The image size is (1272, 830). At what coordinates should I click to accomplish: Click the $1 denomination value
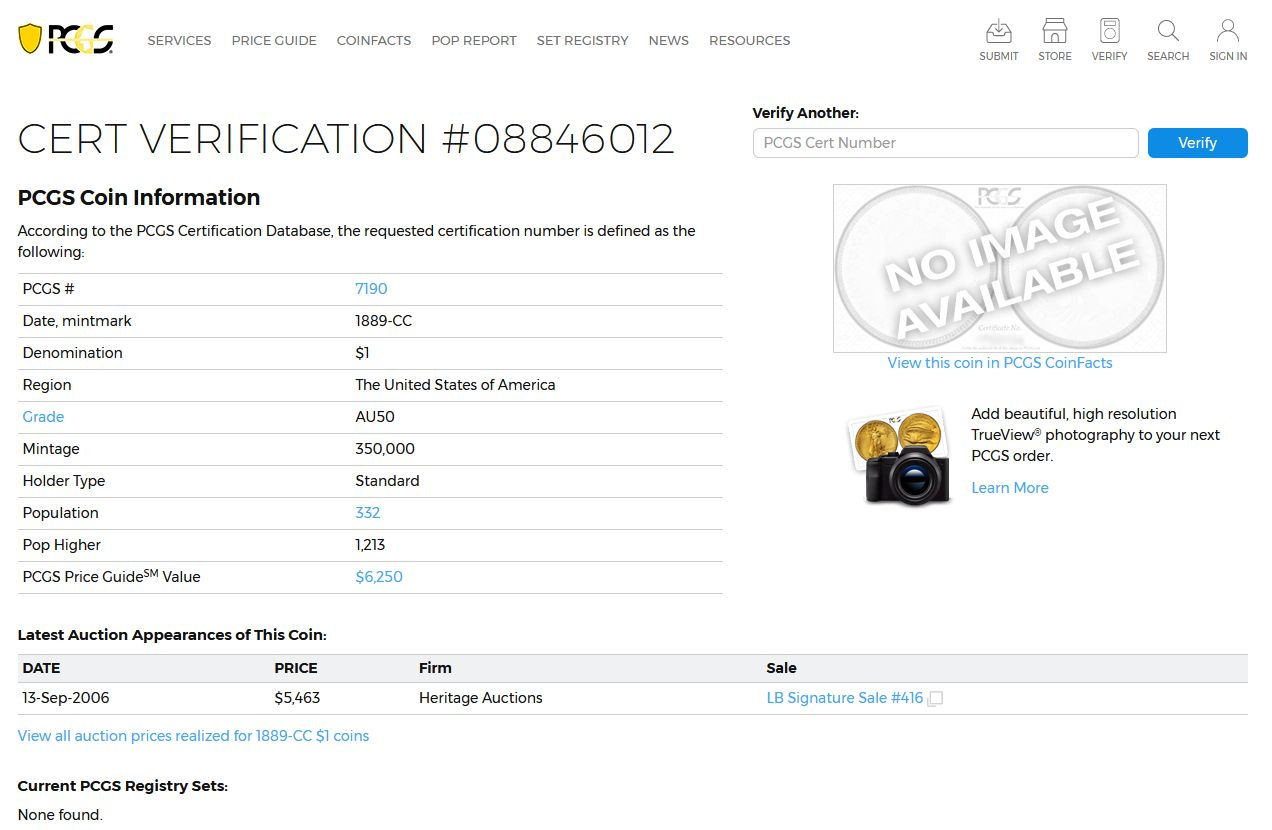(x=362, y=353)
